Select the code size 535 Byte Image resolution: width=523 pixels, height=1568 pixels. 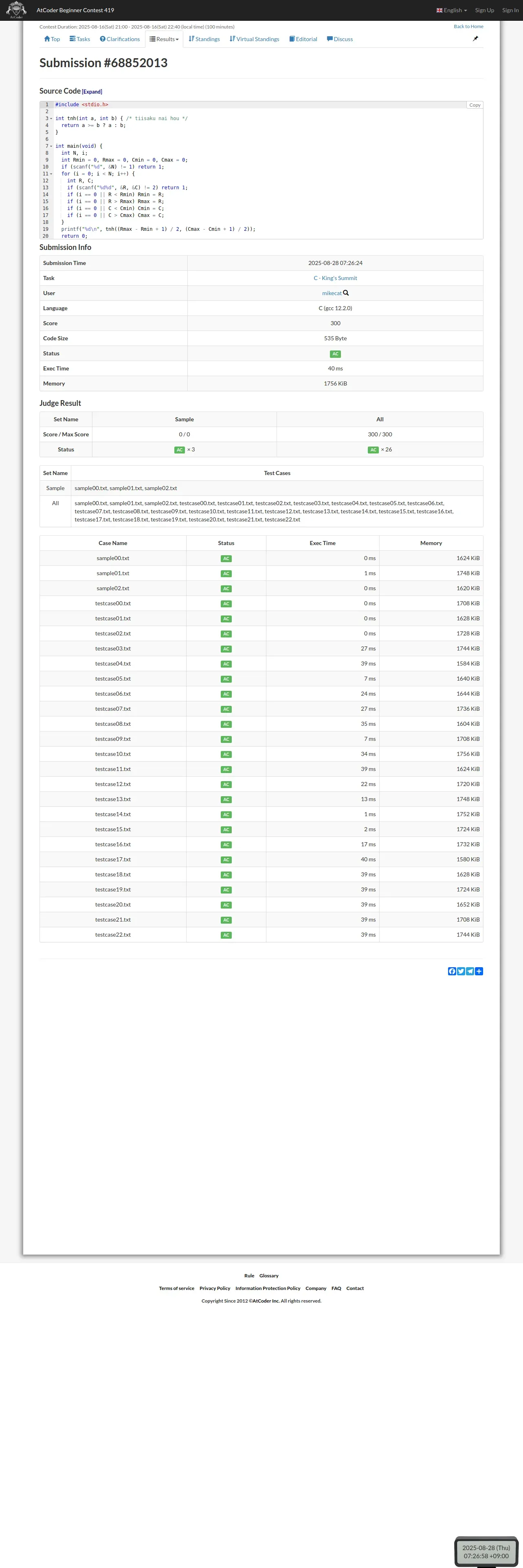point(336,338)
